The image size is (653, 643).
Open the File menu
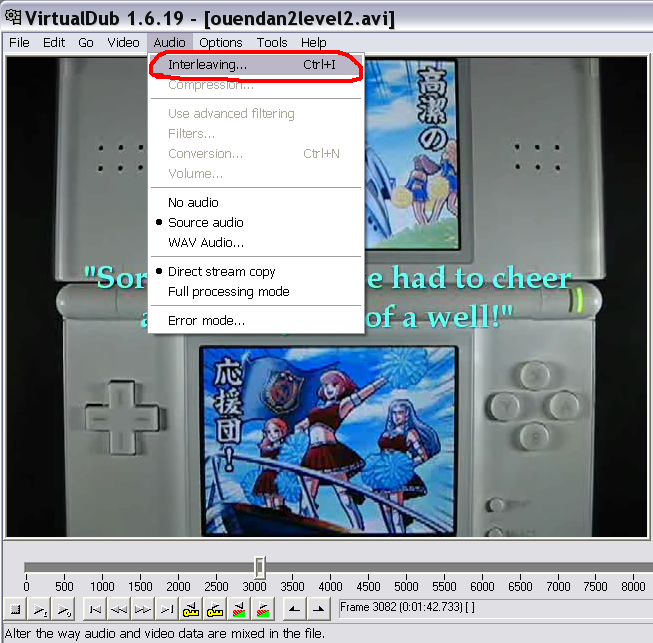point(19,42)
